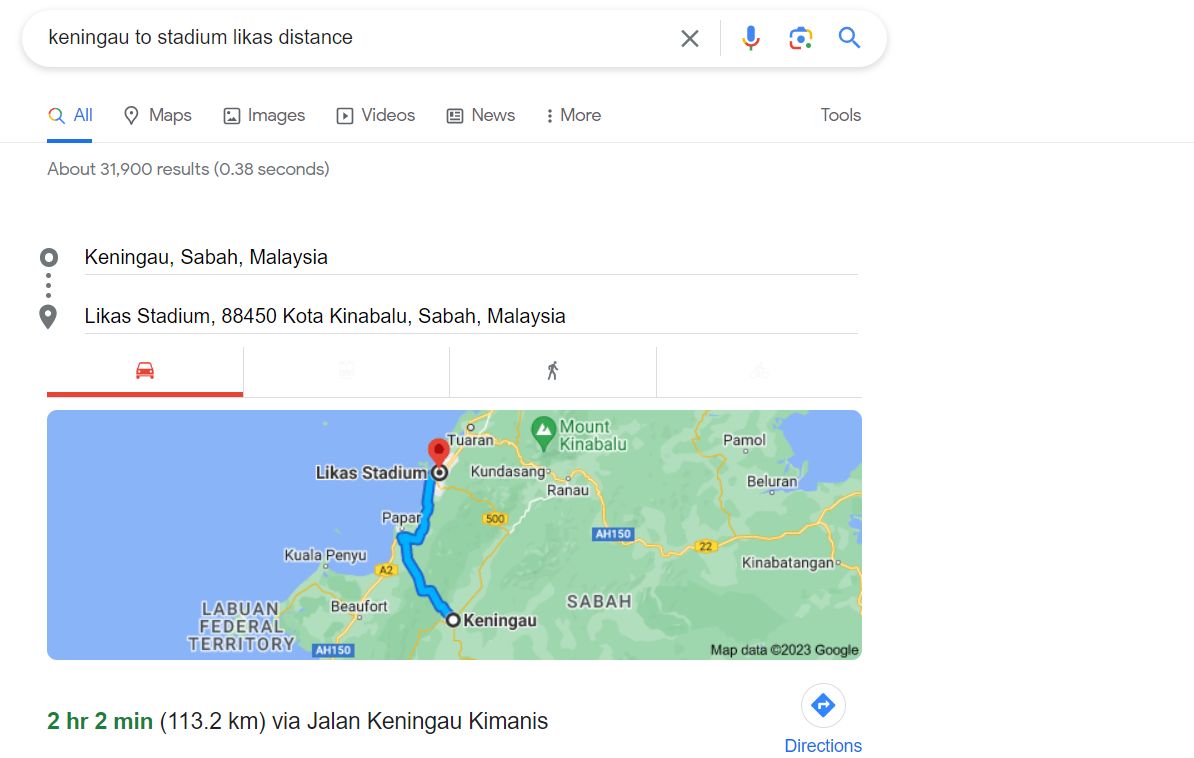This screenshot has height=758, width=1194.
Task: Start voice search with microphone icon
Action: point(750,37)
